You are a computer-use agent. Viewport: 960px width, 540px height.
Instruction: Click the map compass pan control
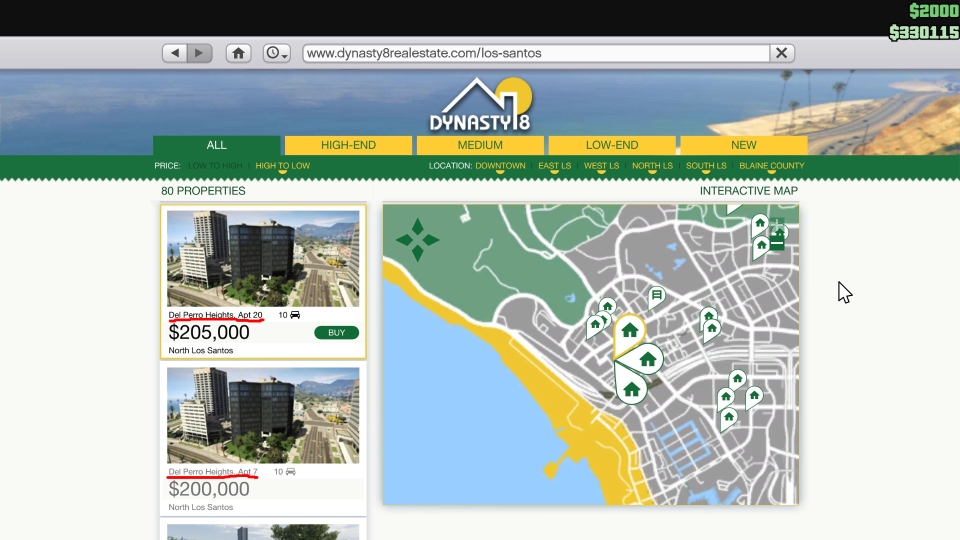click(417, 240)
